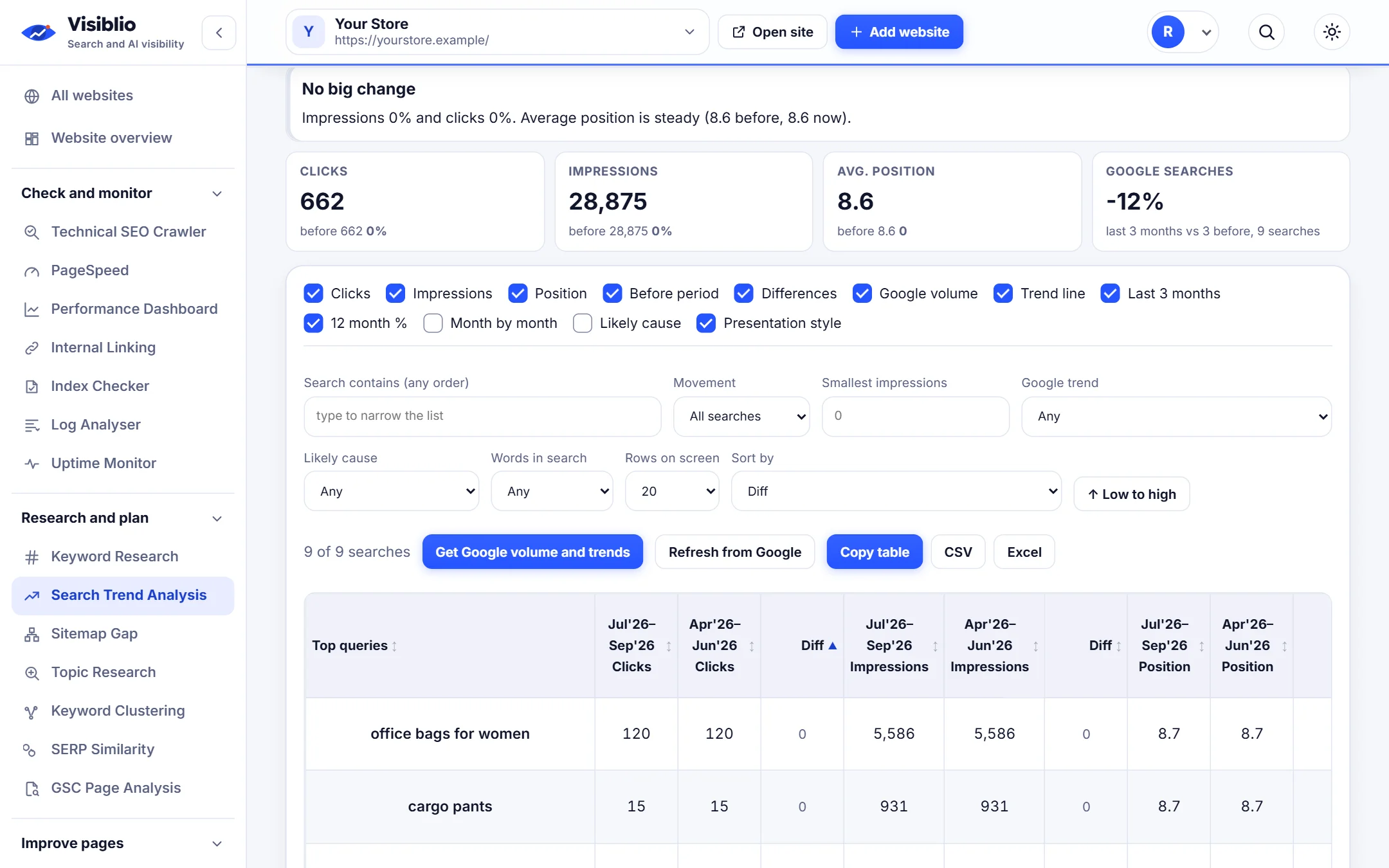Click the Keyword Research hash icon
1389x868 pixels.
tap(32, 557)
